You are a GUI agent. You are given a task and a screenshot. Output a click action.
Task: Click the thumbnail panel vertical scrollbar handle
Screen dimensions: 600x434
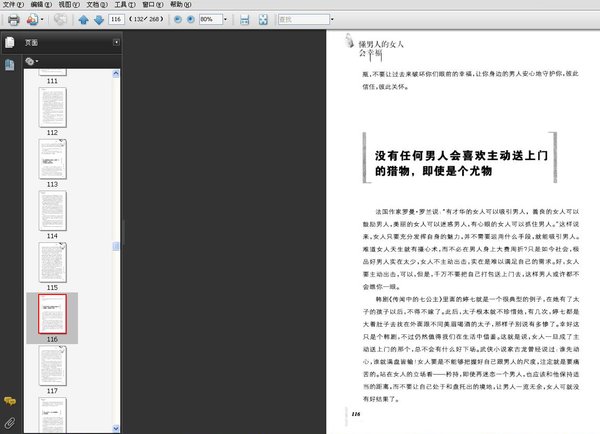[115, 246]
